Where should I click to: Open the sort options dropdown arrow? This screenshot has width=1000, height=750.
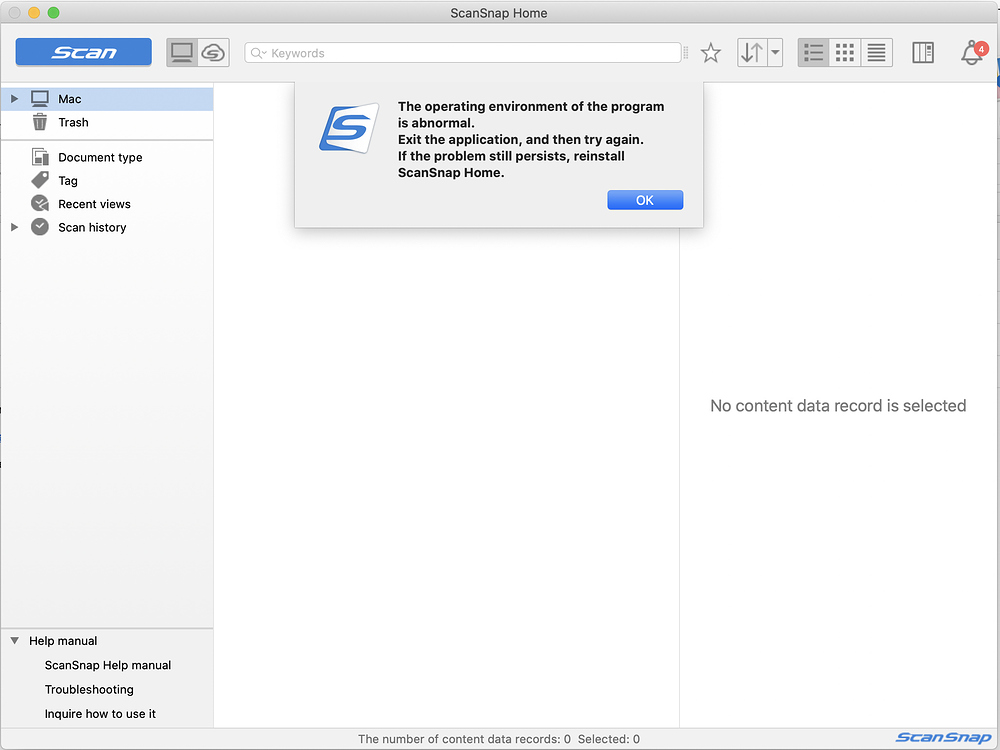click(x=774, y=52)
